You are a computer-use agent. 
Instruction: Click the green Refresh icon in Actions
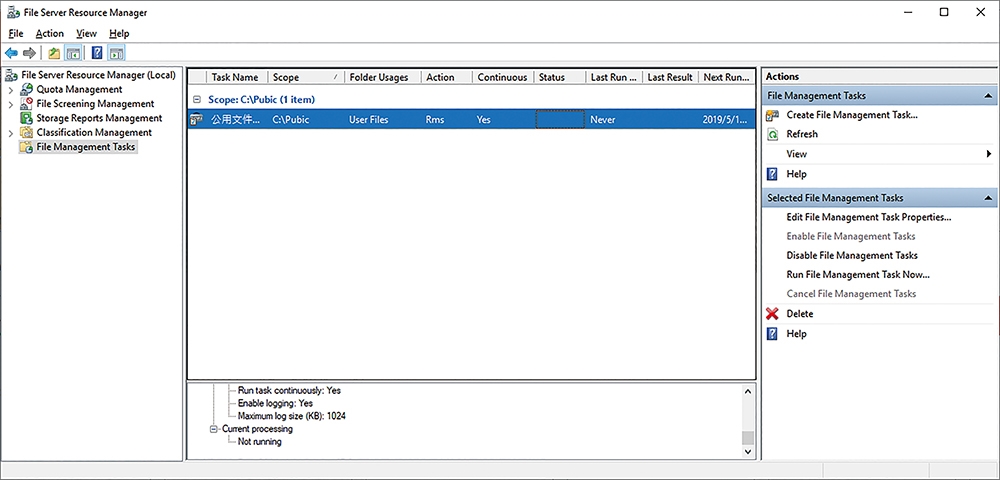[772, 135]
